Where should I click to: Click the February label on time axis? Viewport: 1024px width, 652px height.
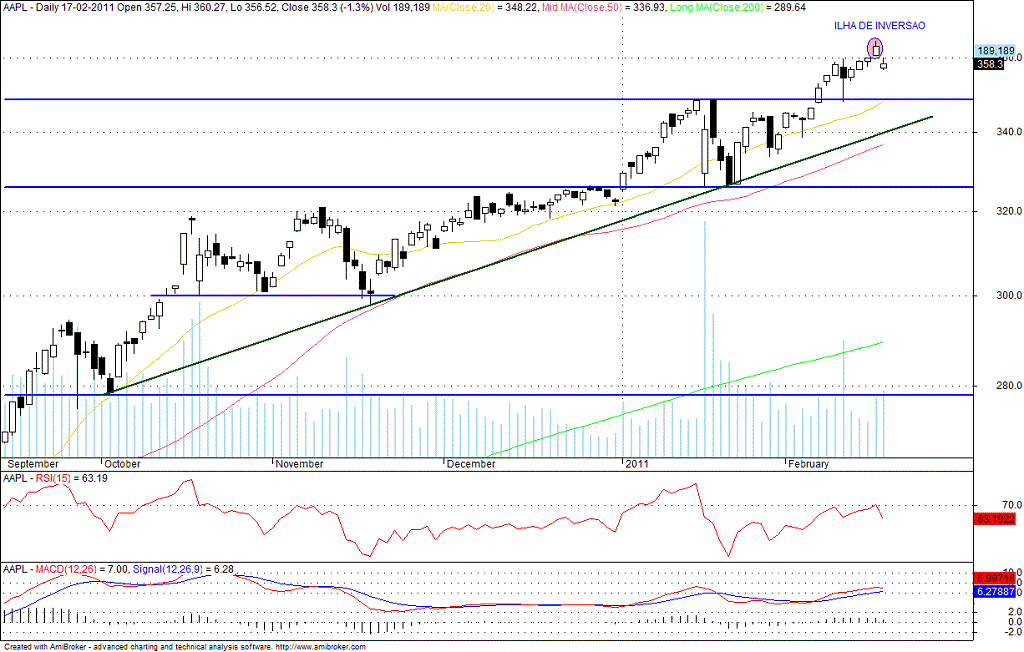pyautogui.click(x=808, y=464)
